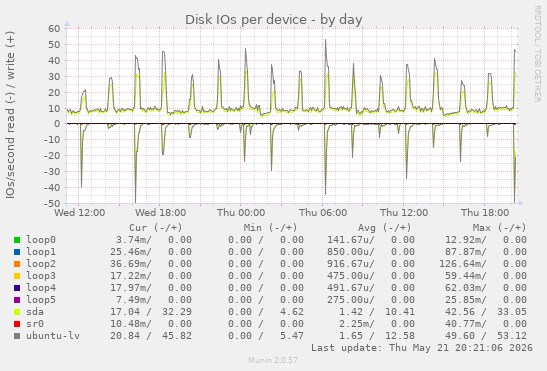Click the y-axis value '-50'

52,203
